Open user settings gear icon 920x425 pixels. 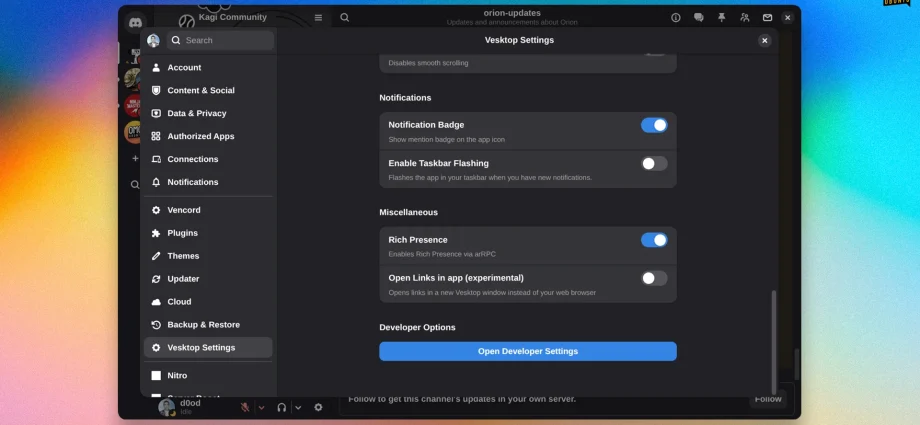318,407
